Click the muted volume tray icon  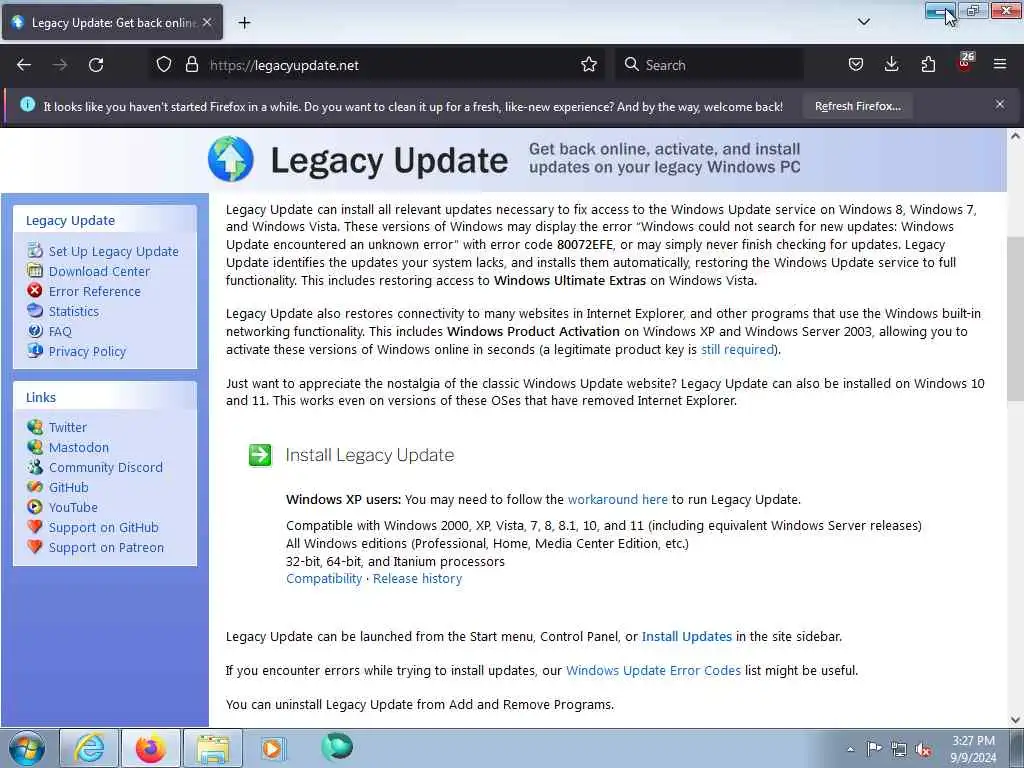(923, 749)
